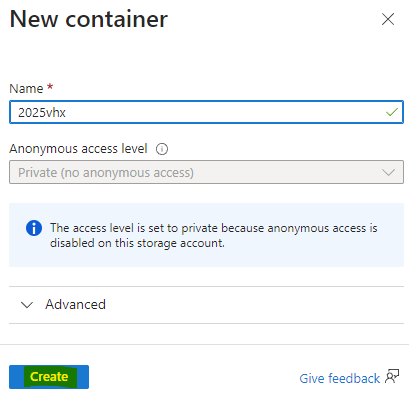409x407 pixels.
Task: Focus the Name input field
Action: [x=206, y=112]
